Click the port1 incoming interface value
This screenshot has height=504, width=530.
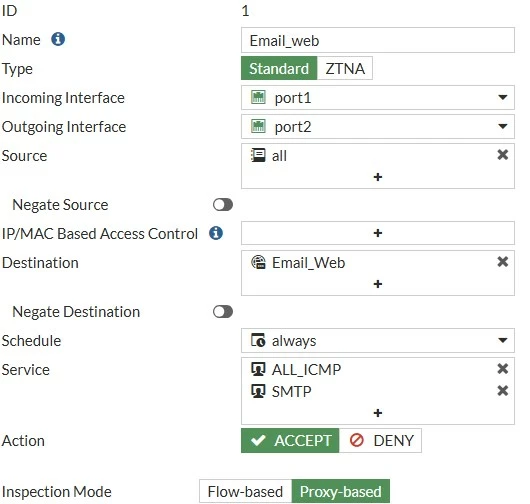(293, 98)
